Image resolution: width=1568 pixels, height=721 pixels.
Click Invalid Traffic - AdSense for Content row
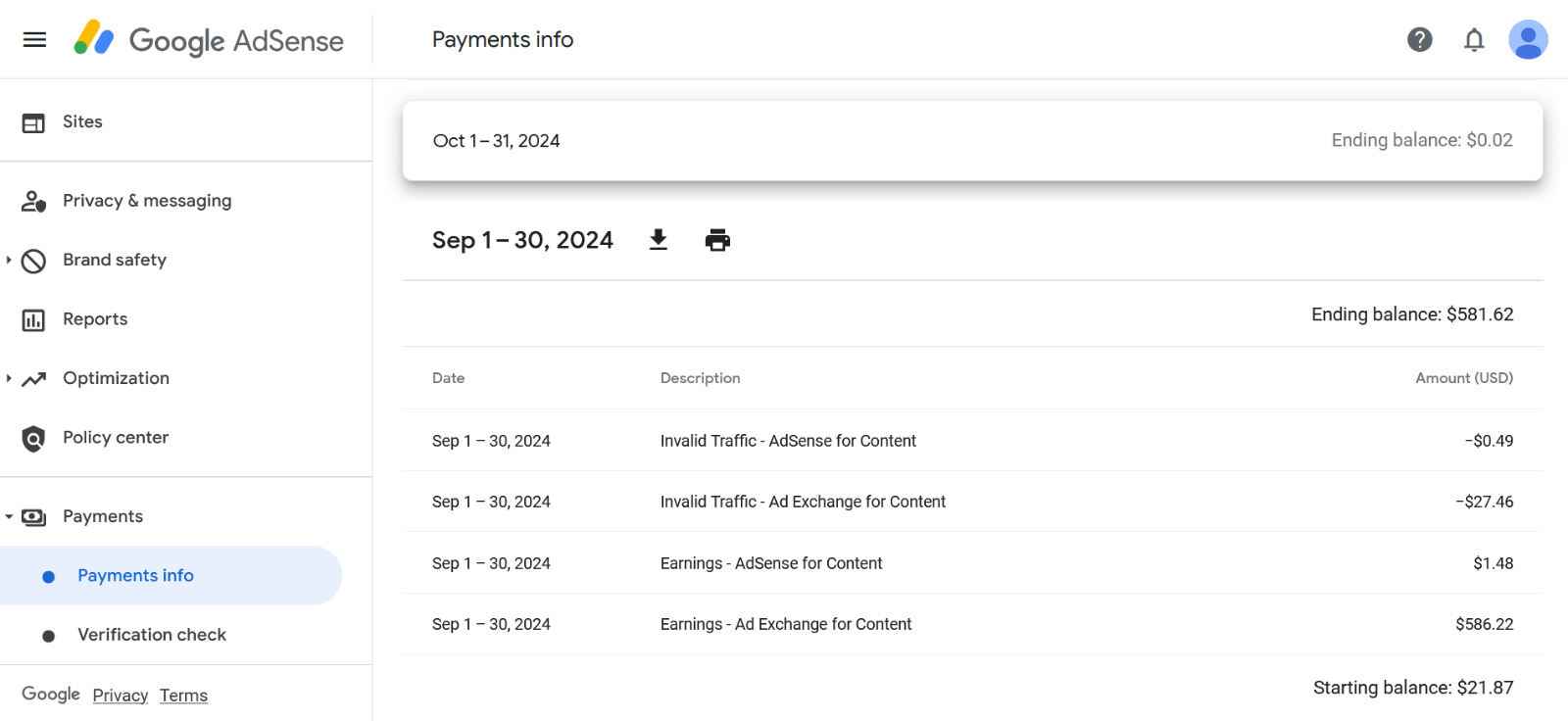coord(972,441)
